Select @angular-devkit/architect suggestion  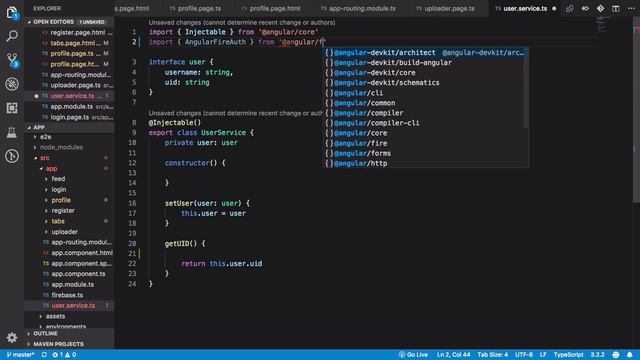423,53
